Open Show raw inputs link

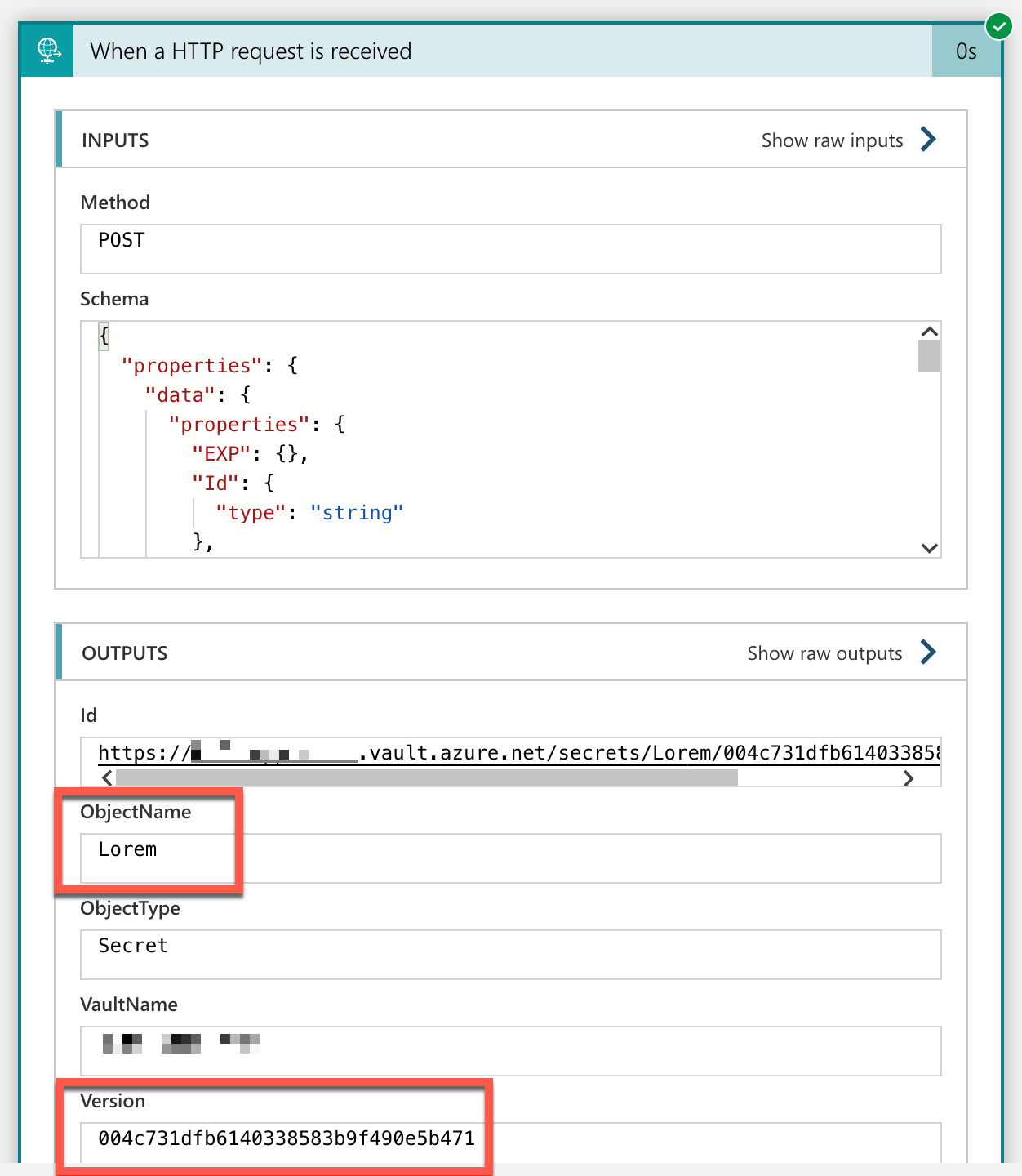tap(832, 140)
